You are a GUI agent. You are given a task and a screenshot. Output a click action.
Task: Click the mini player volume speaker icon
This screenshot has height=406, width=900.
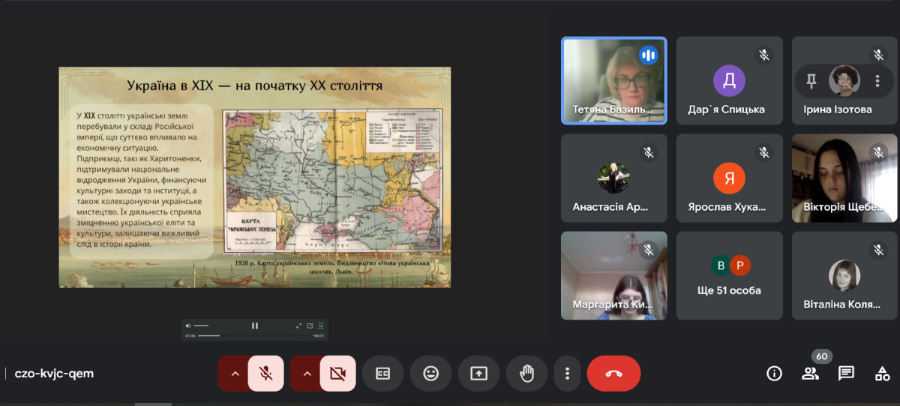click(x=188, y=326)
